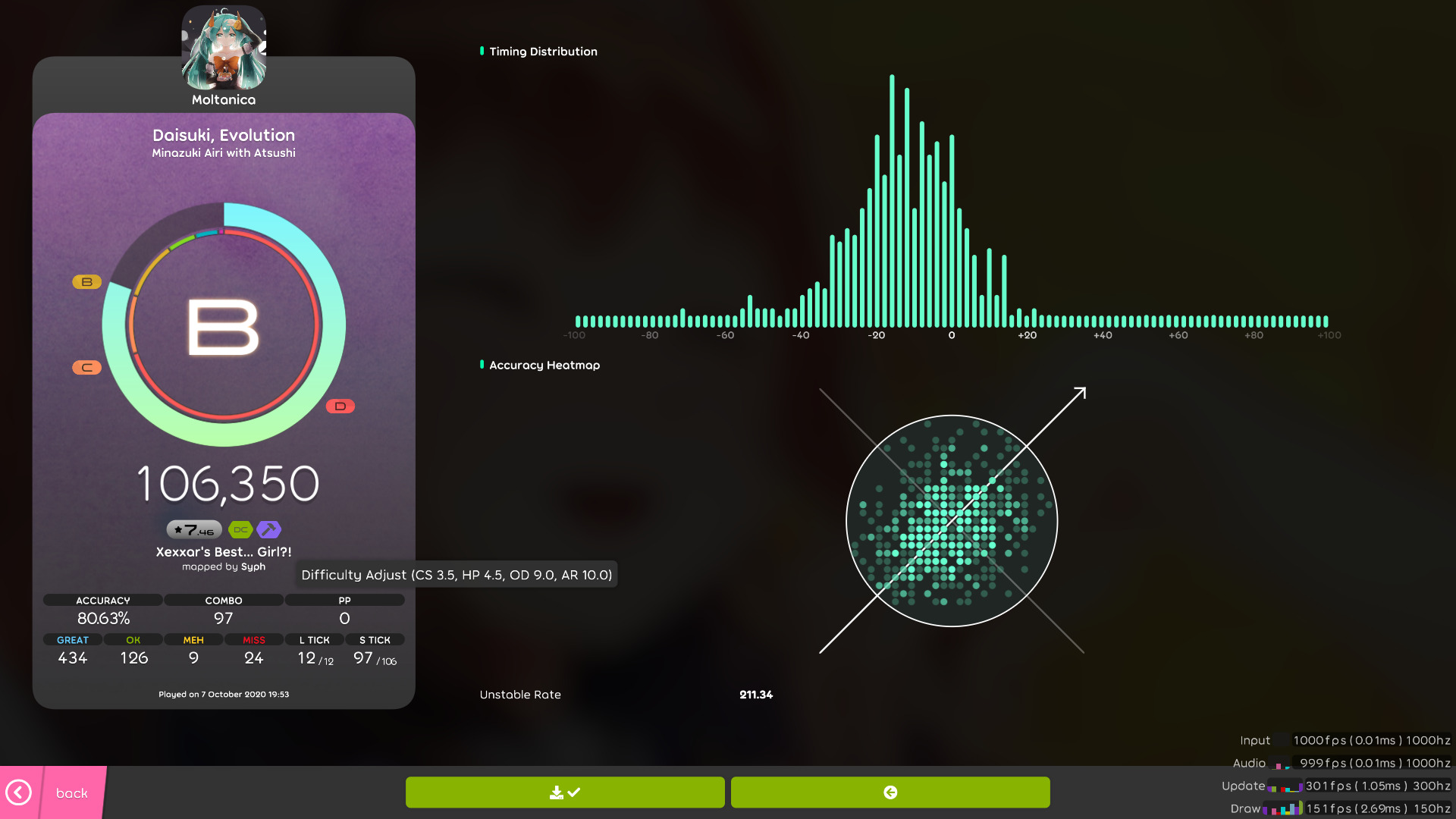Click the B rank badge marker
Image resolution: width=1456 pixels, height=819 pixels.
click(87, 282)
